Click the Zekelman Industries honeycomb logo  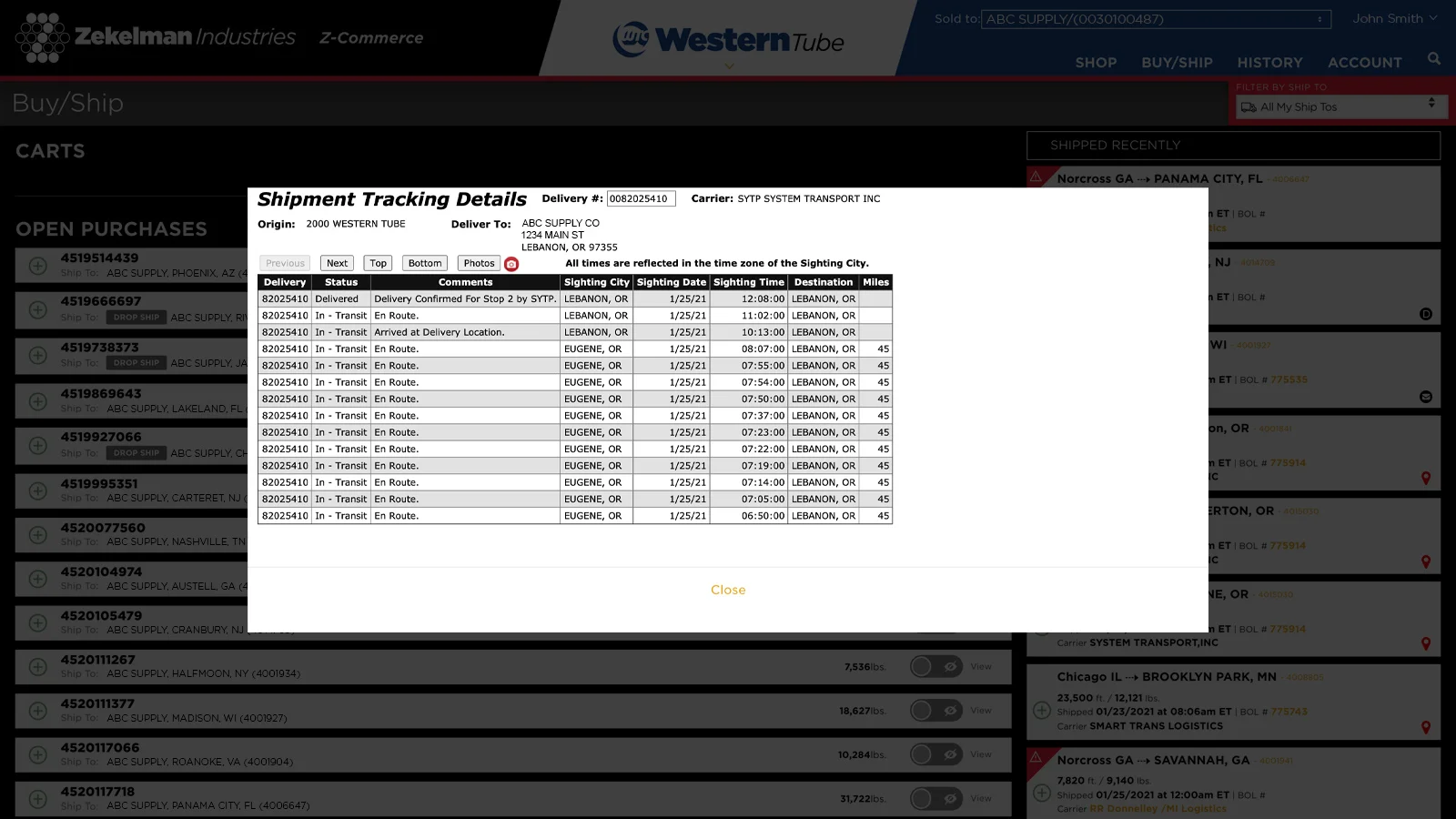click(x=42, y=38)
